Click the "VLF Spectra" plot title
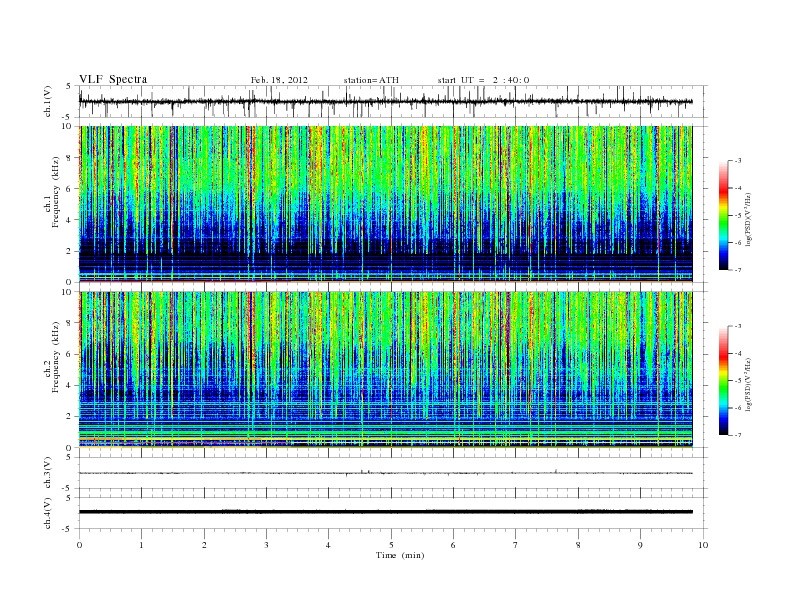792x612 pixels. (113, 79)
